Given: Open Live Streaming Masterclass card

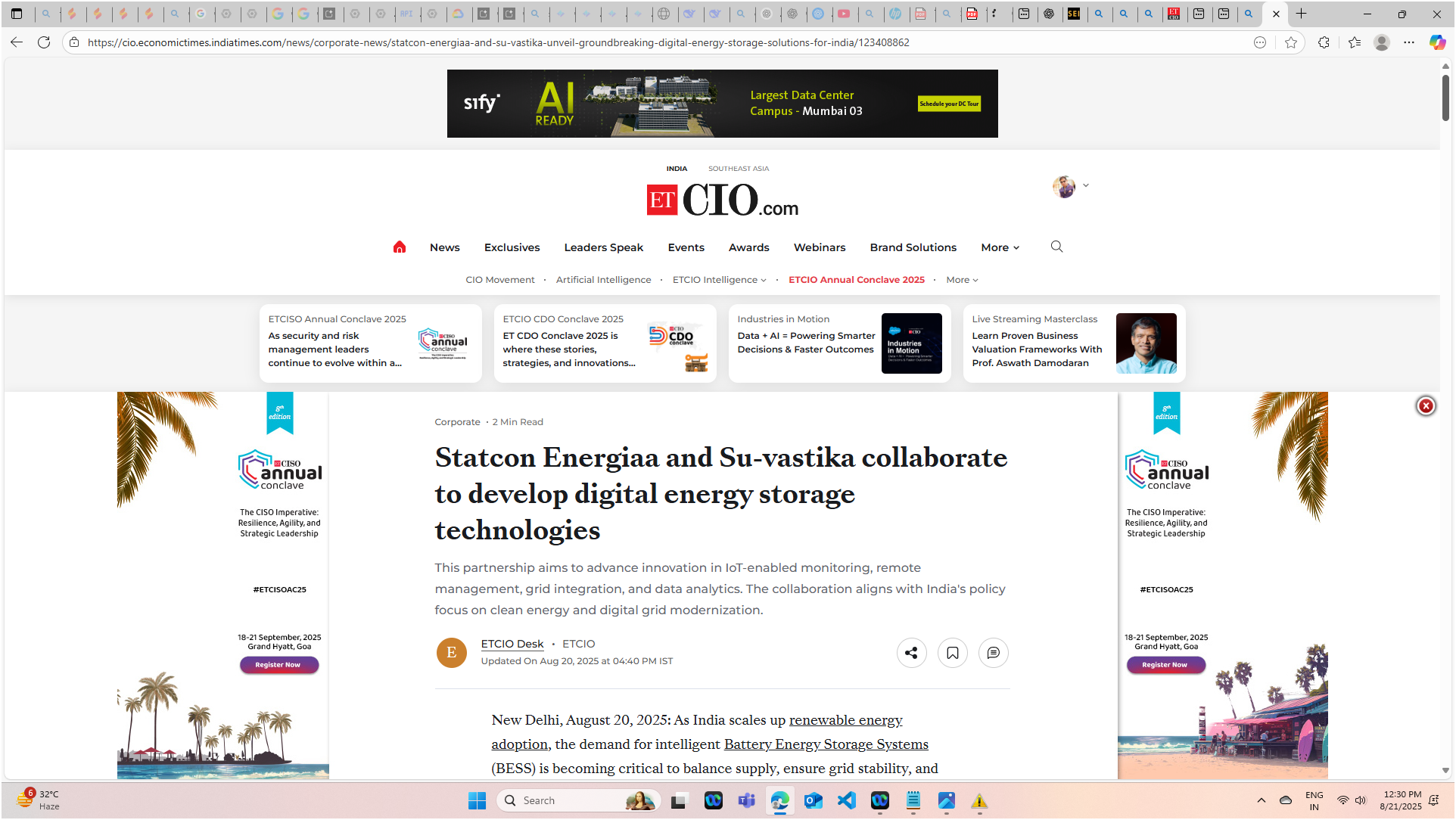Looking at the screenshot, I should (x=1075, y=343).
